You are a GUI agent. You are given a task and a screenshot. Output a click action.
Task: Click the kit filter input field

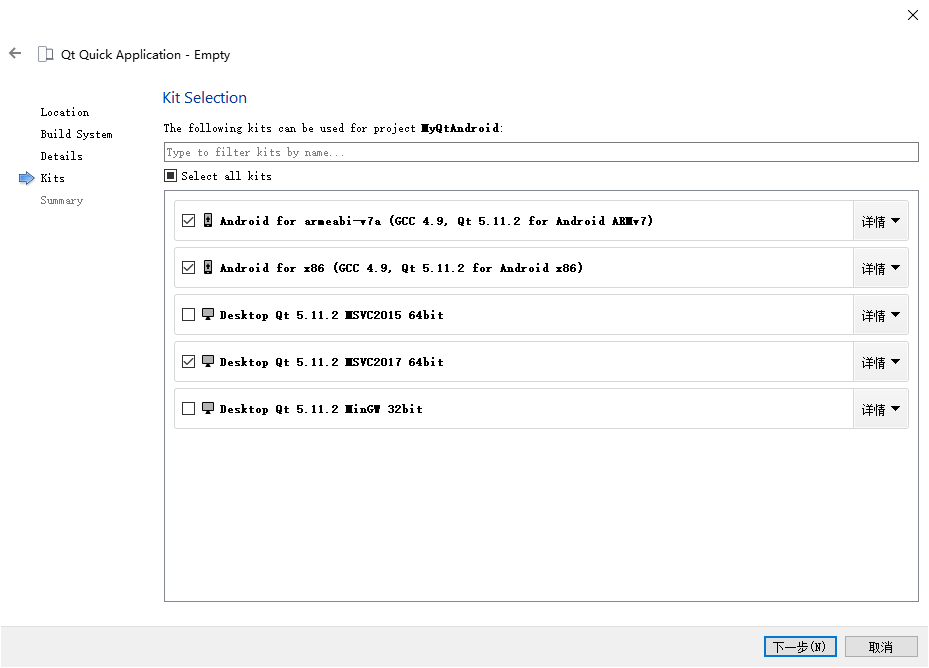coord(540,152)
